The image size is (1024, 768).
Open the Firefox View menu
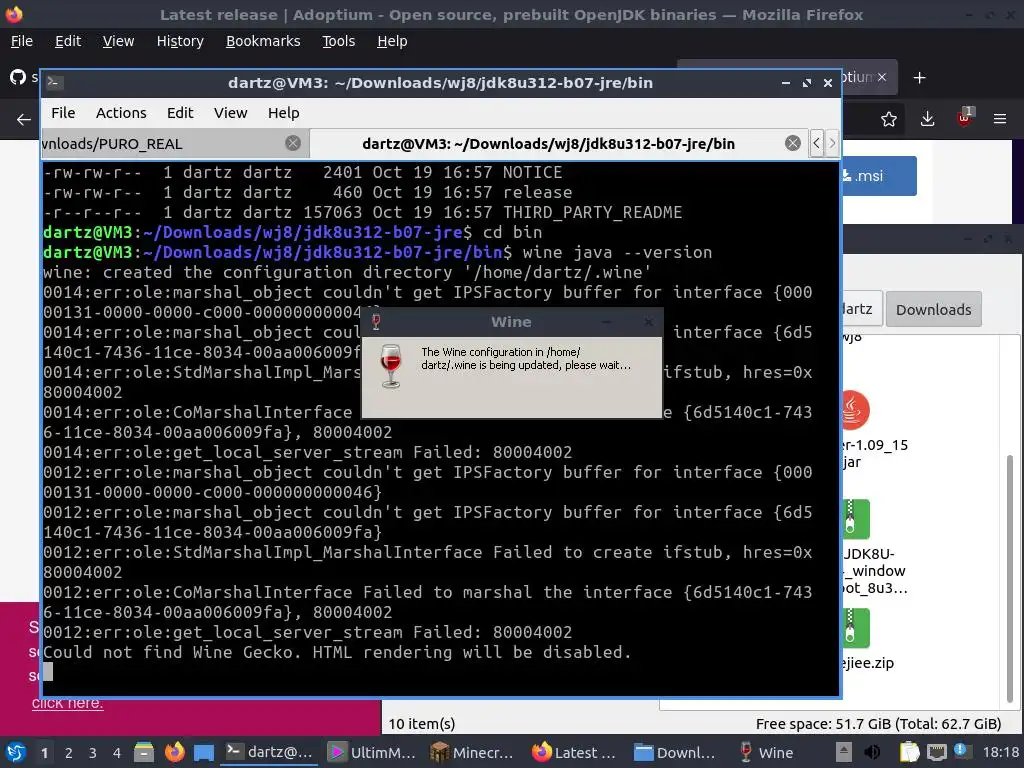pos(118,41)
